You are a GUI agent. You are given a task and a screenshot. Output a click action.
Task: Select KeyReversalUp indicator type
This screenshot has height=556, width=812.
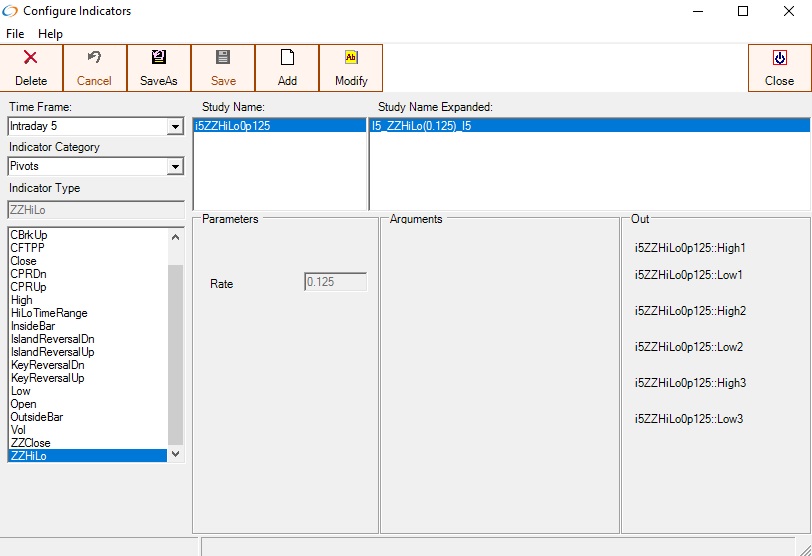pos(47,378)
